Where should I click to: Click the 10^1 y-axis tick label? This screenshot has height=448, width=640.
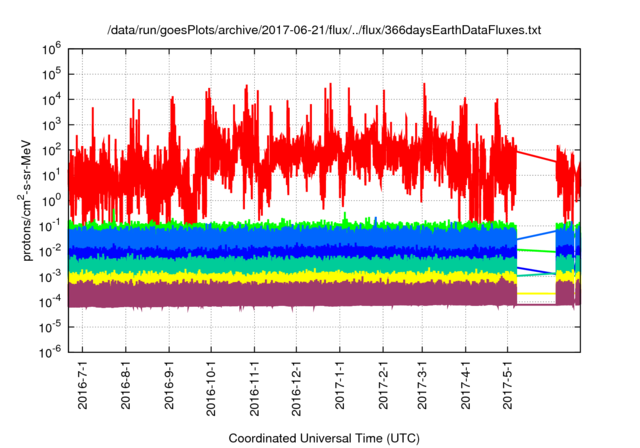[x=51, y=175]
